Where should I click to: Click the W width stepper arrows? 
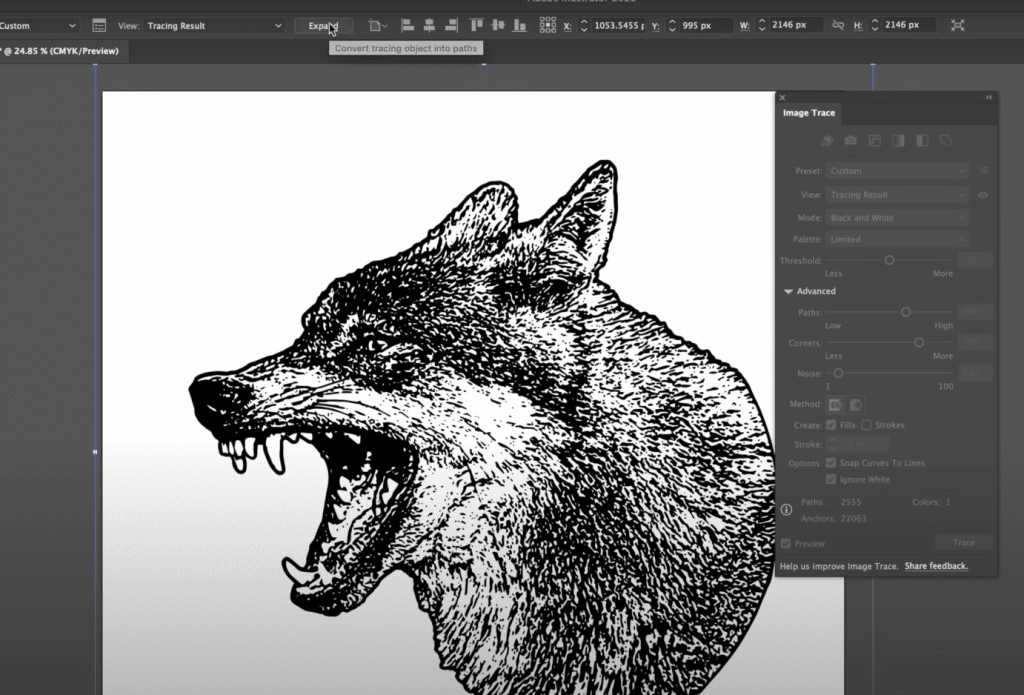761,25
